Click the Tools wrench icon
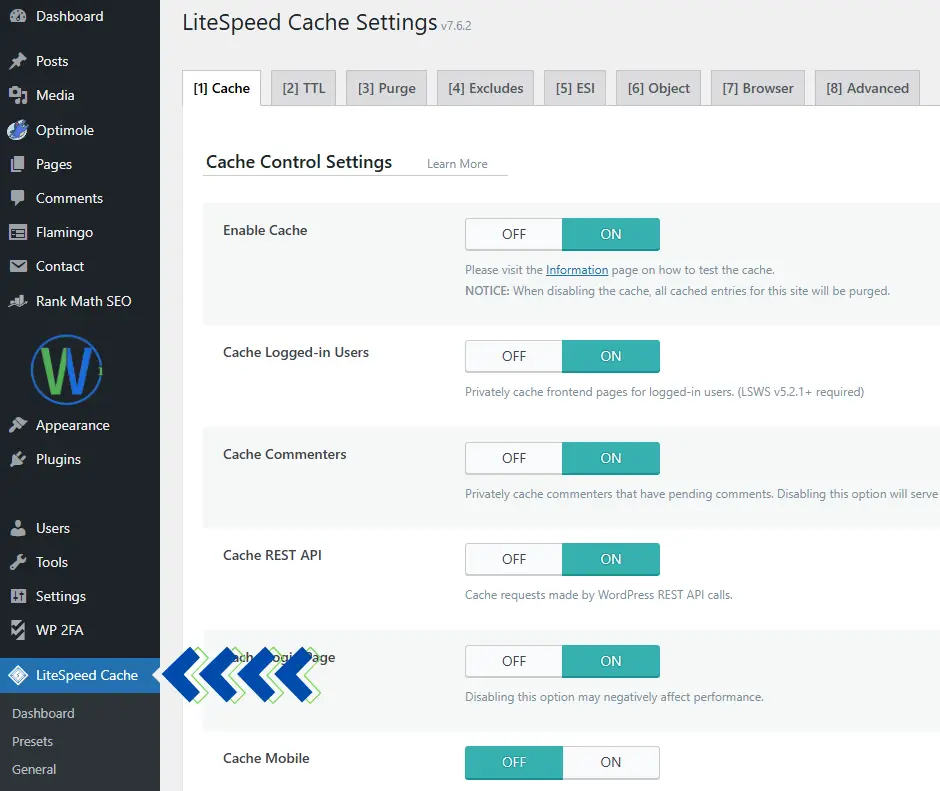940x791 pixels. pyautogui.click(x=18, y=562)
